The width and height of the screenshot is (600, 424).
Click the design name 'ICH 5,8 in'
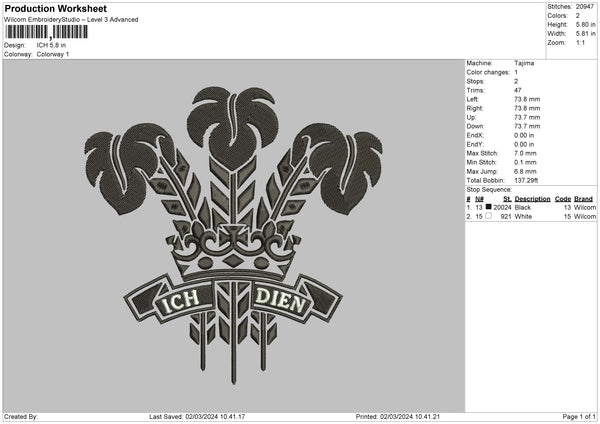point(51,45)
